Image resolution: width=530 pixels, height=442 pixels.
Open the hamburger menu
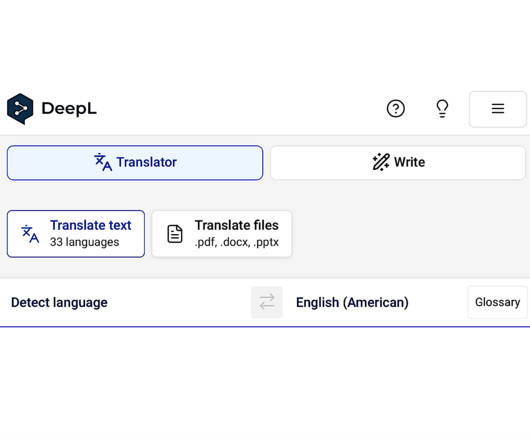coord(498,109)
